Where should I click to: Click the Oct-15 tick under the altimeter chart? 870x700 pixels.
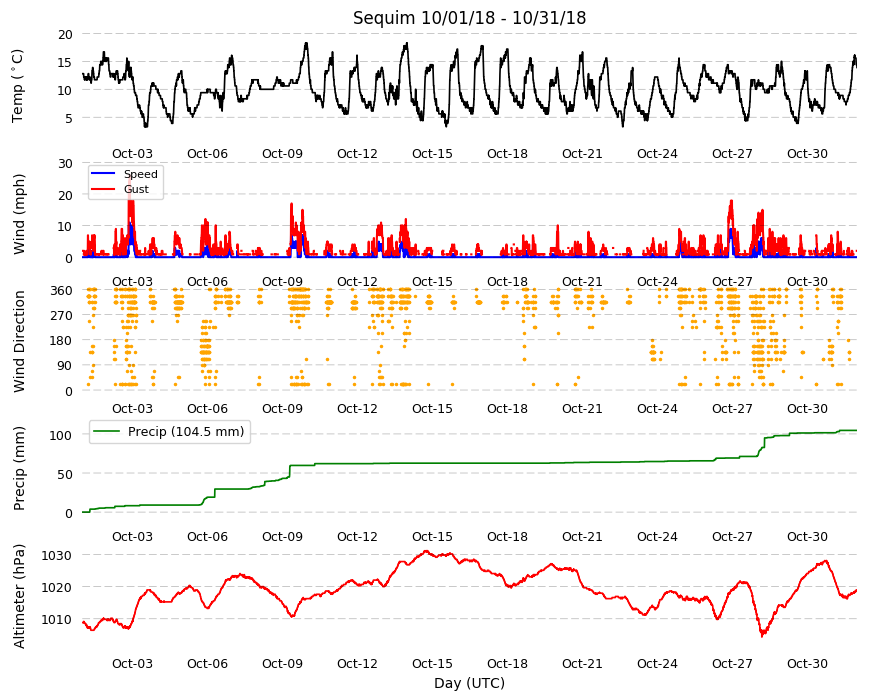tap(432, 663)
